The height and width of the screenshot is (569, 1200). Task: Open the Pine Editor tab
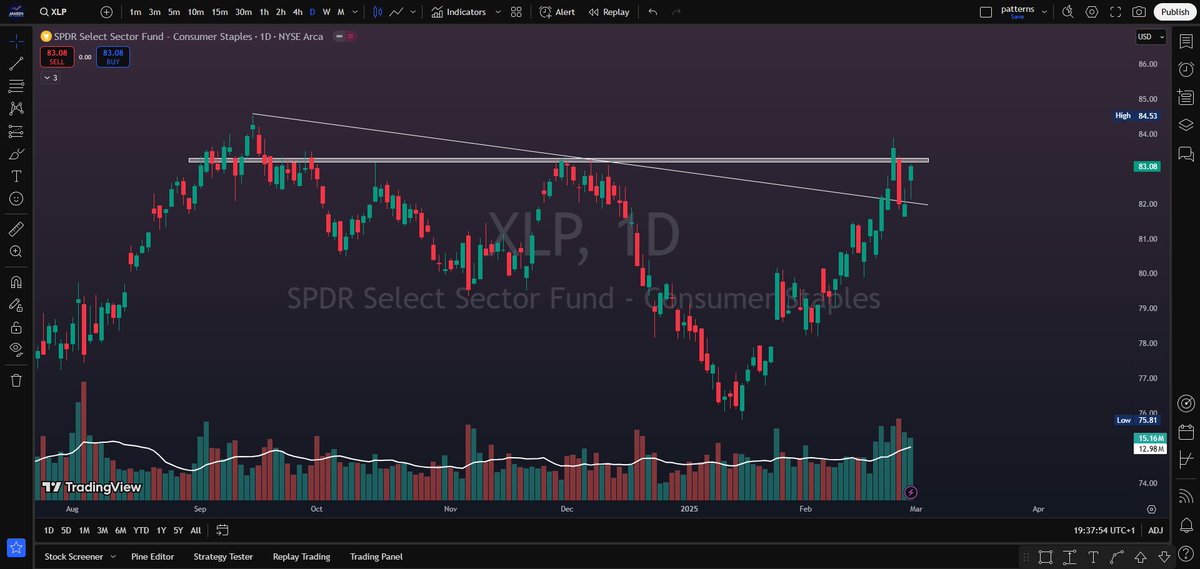153,556
